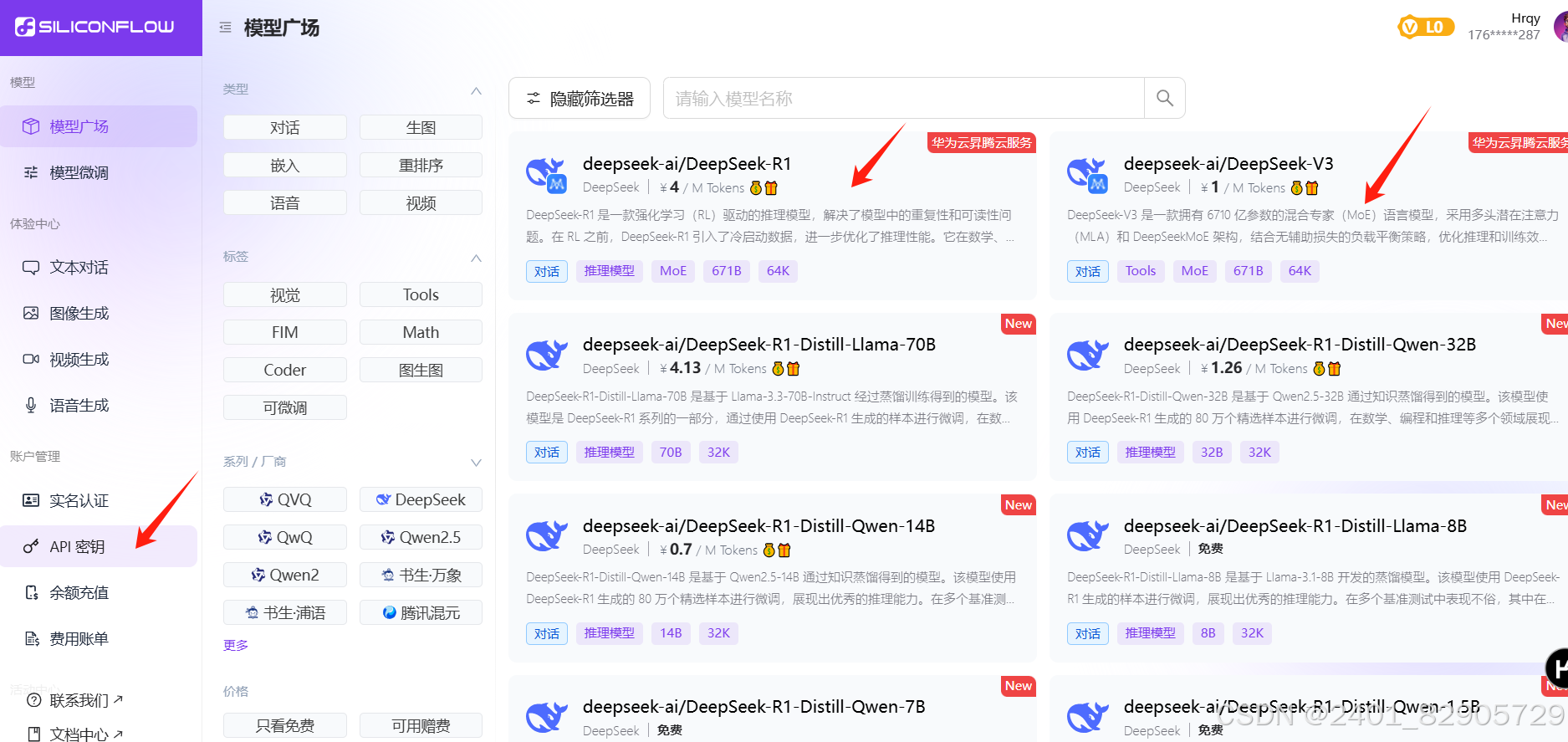Click the 联系我们 help icon
This screenshot has height=742, width=1568.
tap(34, 699)
